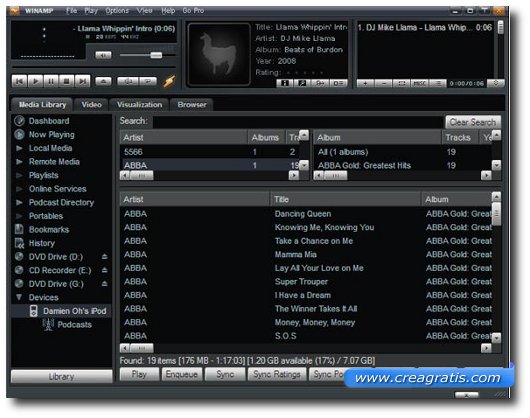
Task: Open Podcasts under the iPod
Action: [x=74, y=324]
